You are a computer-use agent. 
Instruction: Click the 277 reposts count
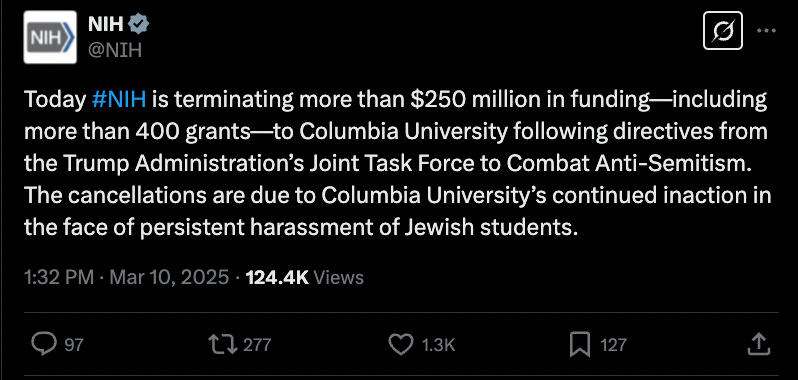pos(256,345)
